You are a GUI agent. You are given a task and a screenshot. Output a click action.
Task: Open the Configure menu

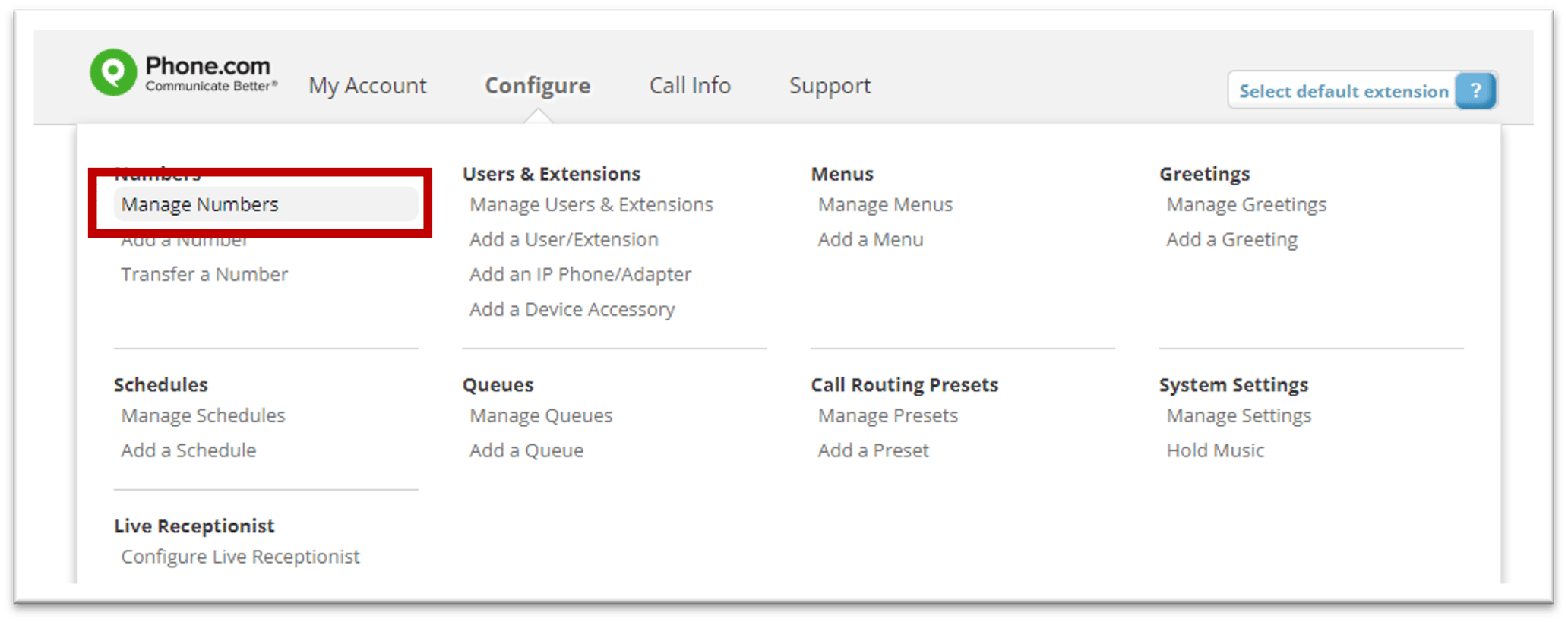pos(538,86)
